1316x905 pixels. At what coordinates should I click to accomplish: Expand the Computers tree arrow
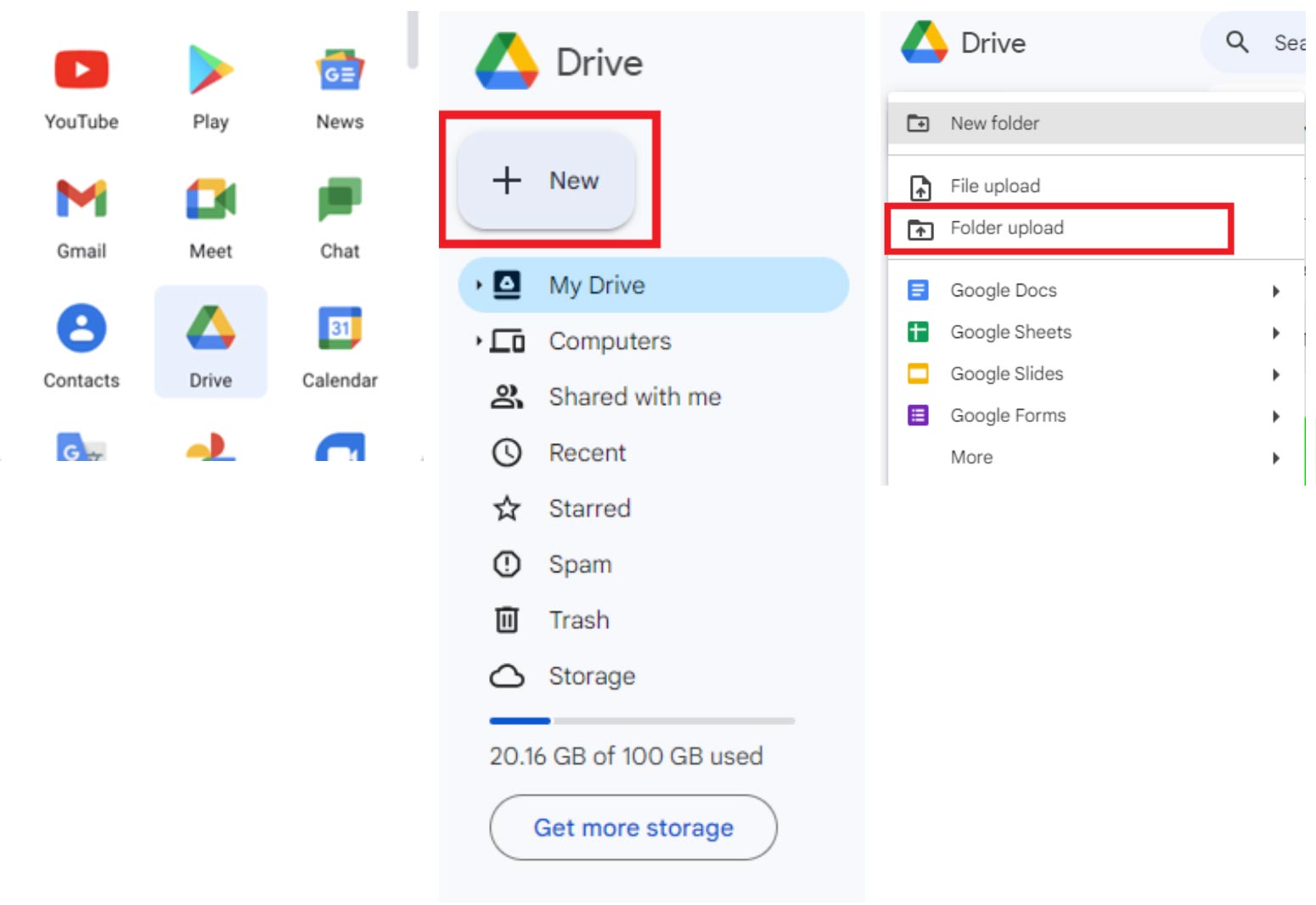(x=478, y=341)
